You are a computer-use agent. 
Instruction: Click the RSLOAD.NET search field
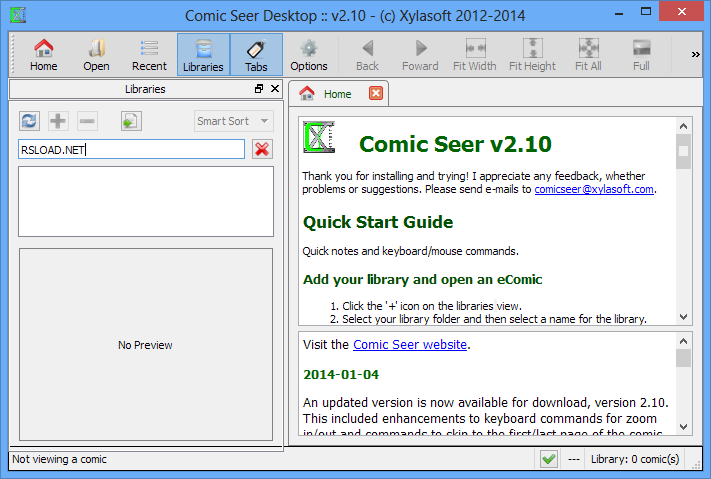pyautogui.click(x=131, y=149)
